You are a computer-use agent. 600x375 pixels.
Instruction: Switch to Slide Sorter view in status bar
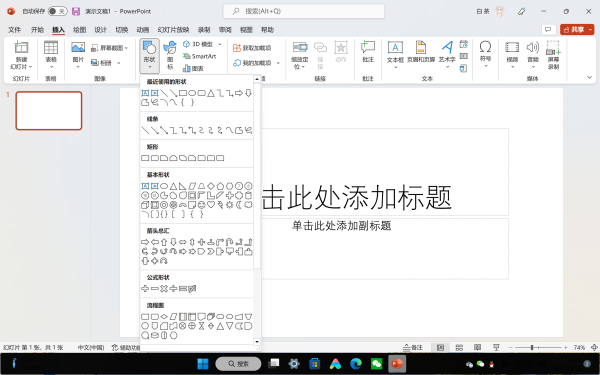click(x=459, y=347)
